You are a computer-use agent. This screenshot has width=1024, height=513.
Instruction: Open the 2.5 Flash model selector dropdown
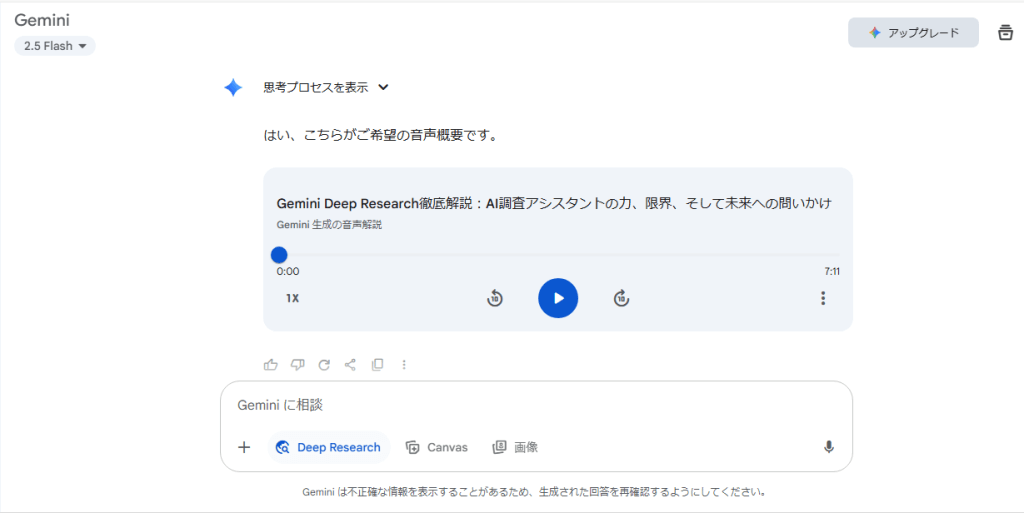point(55,46)
